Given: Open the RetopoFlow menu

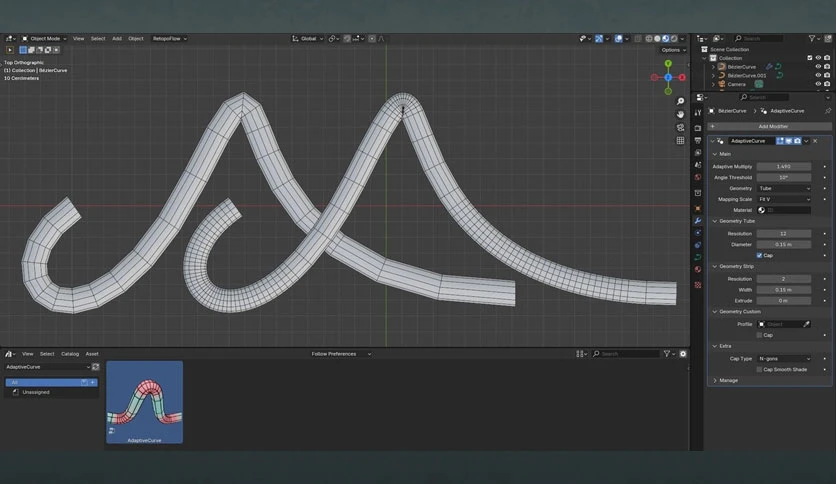Looking at the screenshot, I should [169, 38].
